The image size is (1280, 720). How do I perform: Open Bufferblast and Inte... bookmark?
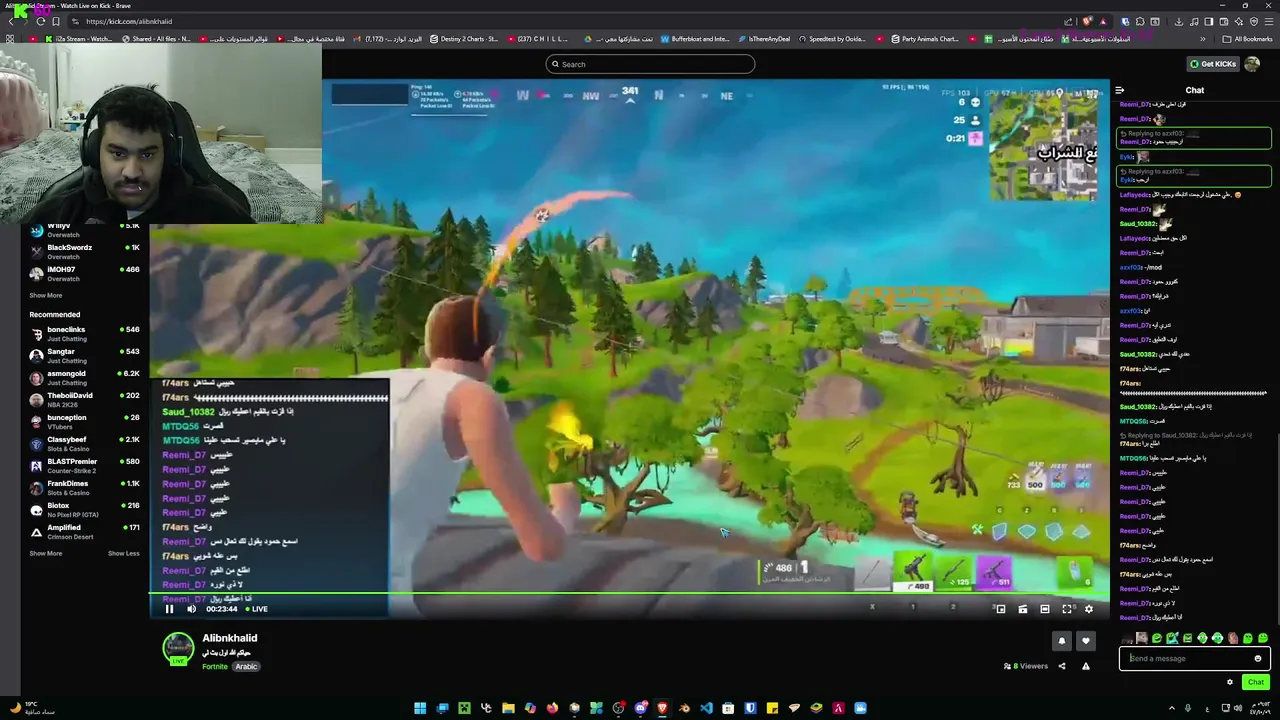click(x=696, y=39)
